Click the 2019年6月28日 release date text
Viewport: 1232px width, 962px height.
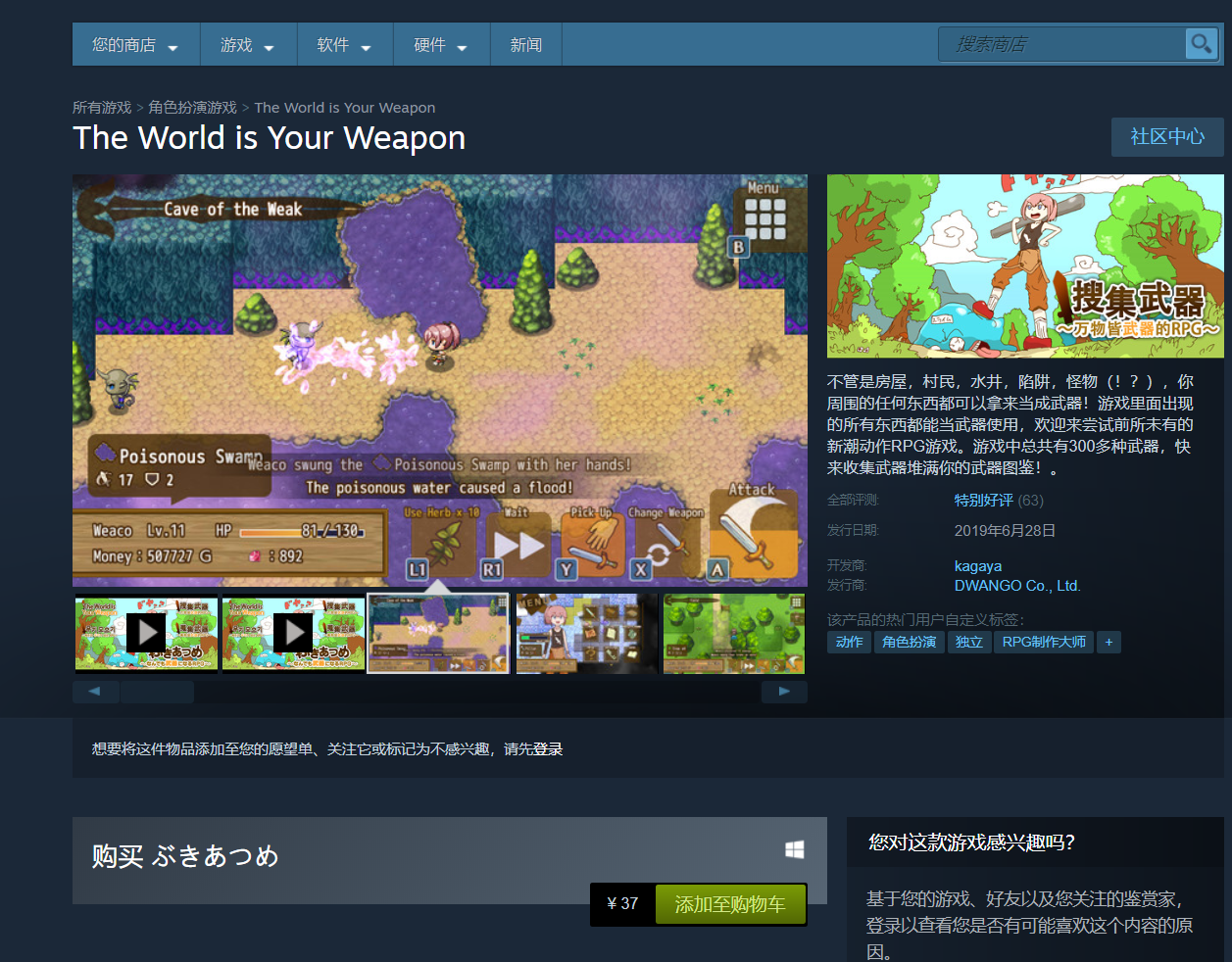click(1006, 530)
